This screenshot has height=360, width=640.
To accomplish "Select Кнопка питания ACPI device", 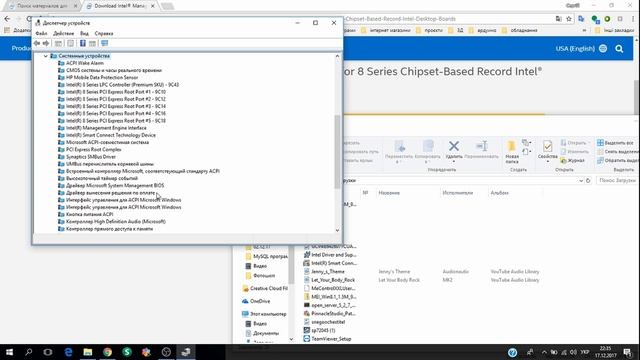I will 89,214.
